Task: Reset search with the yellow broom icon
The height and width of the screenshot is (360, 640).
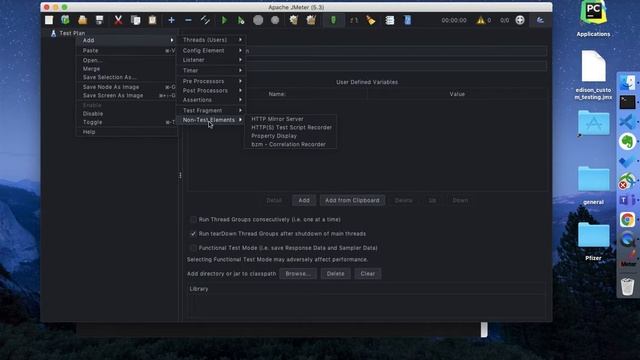Action: point(371,20)
